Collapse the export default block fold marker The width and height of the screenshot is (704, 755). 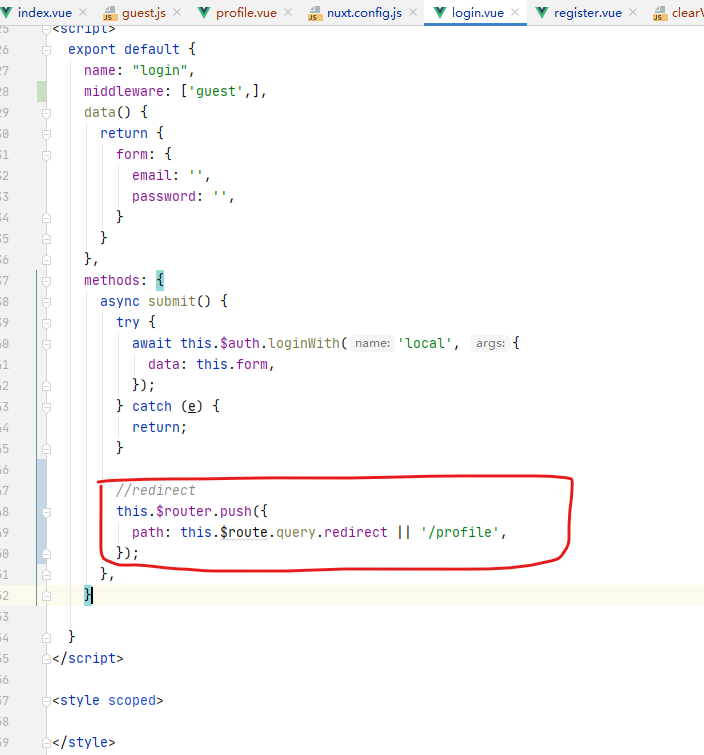(x=46, y=50)
